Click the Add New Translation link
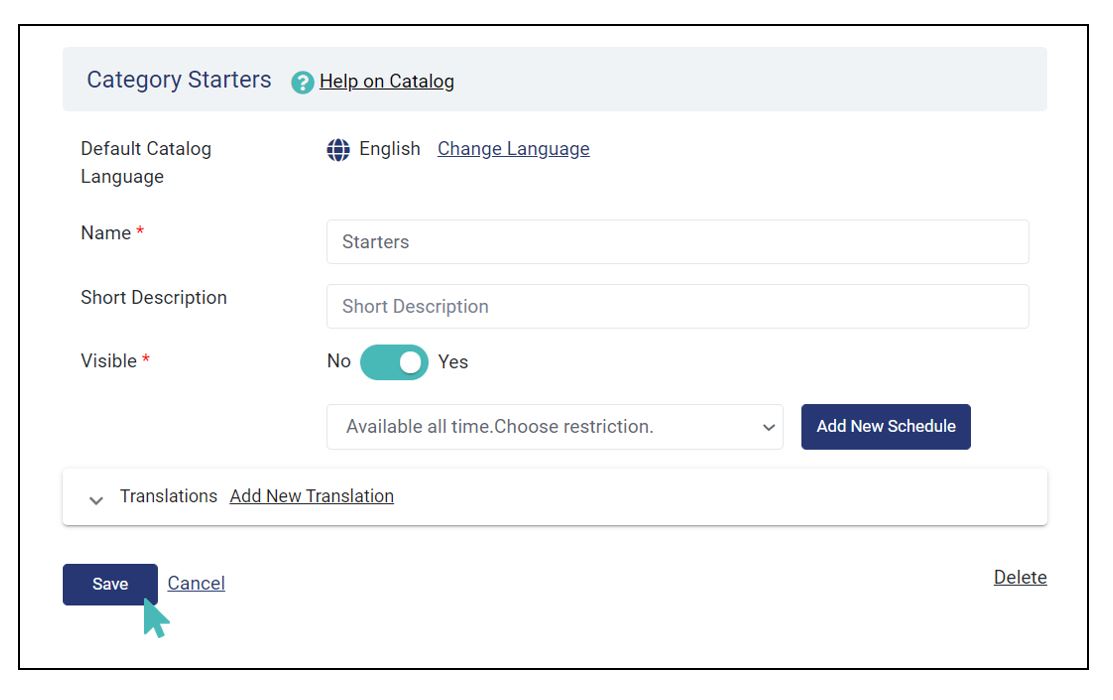The width and height of the screenshot is (1113, 700). 312,496
